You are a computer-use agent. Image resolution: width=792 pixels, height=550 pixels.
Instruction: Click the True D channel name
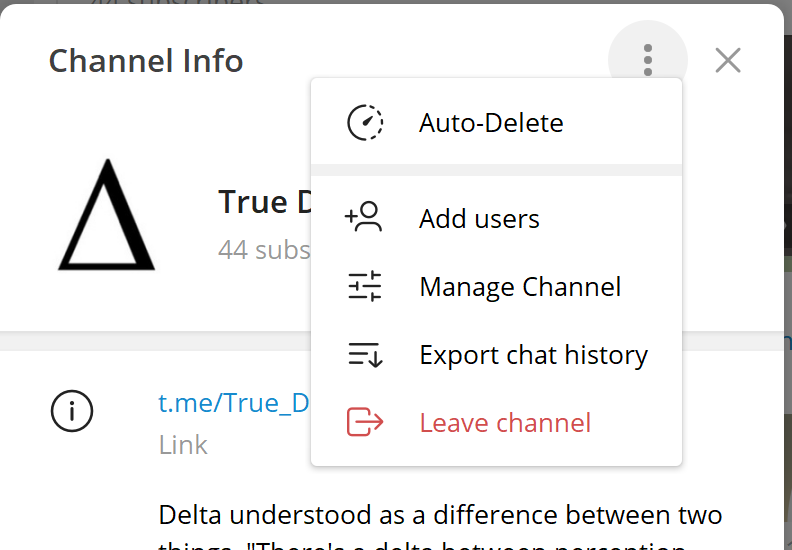(x=265, y=203)
